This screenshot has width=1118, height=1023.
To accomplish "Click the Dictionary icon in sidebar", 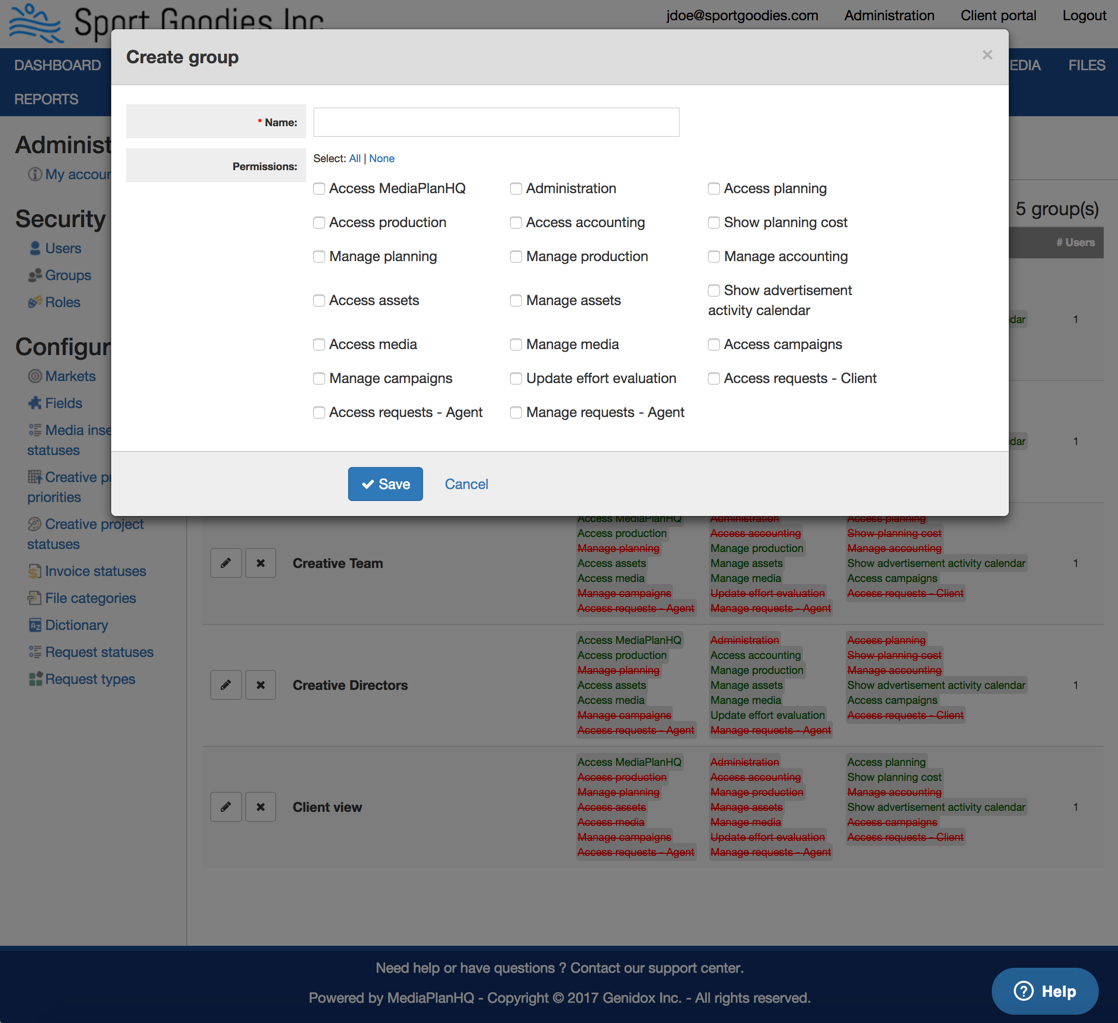I will tap(35, 625).
